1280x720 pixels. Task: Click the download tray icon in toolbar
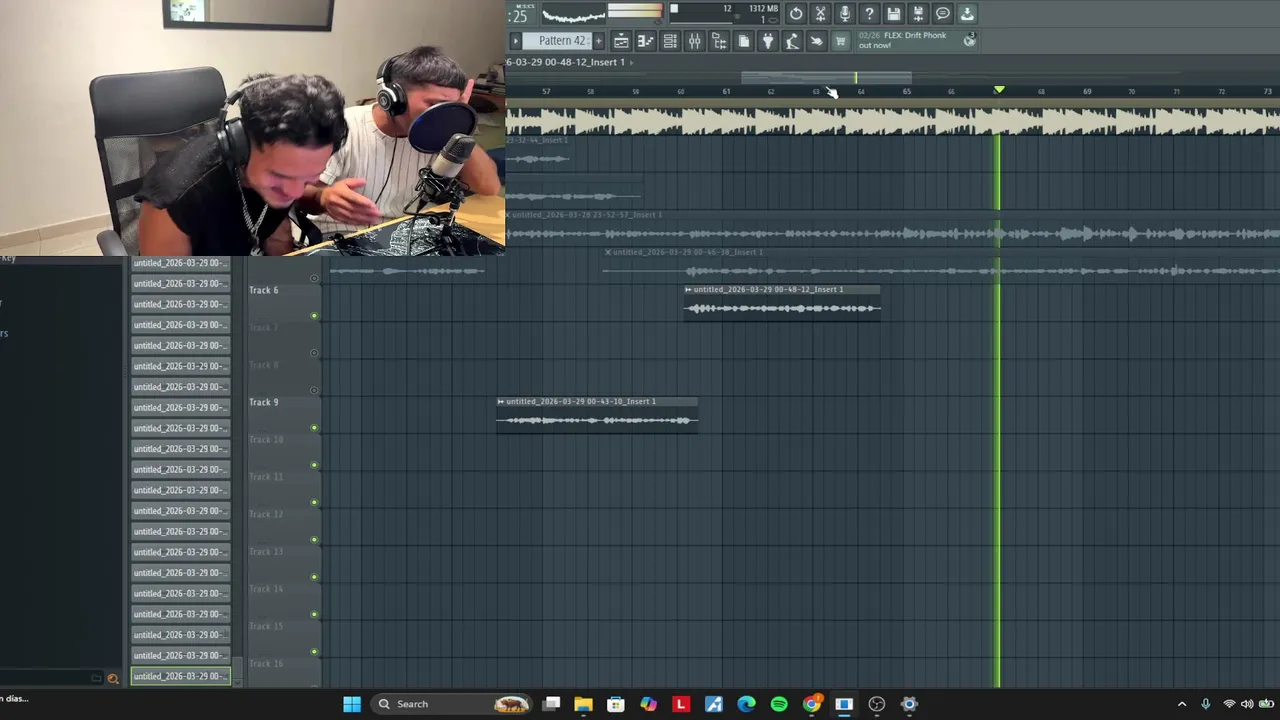[967, 14]
